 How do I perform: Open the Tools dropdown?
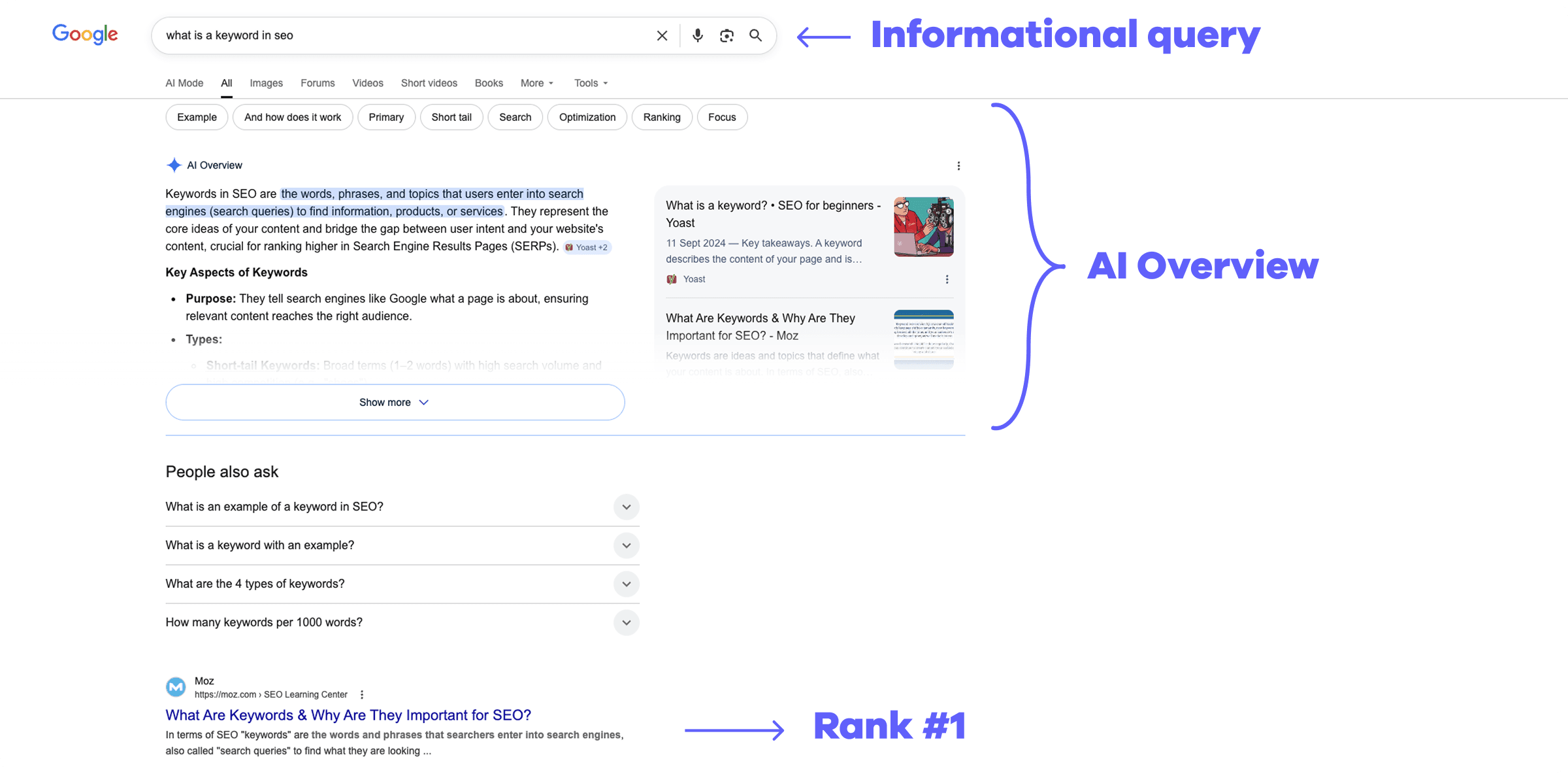click(x=591, y=83)
